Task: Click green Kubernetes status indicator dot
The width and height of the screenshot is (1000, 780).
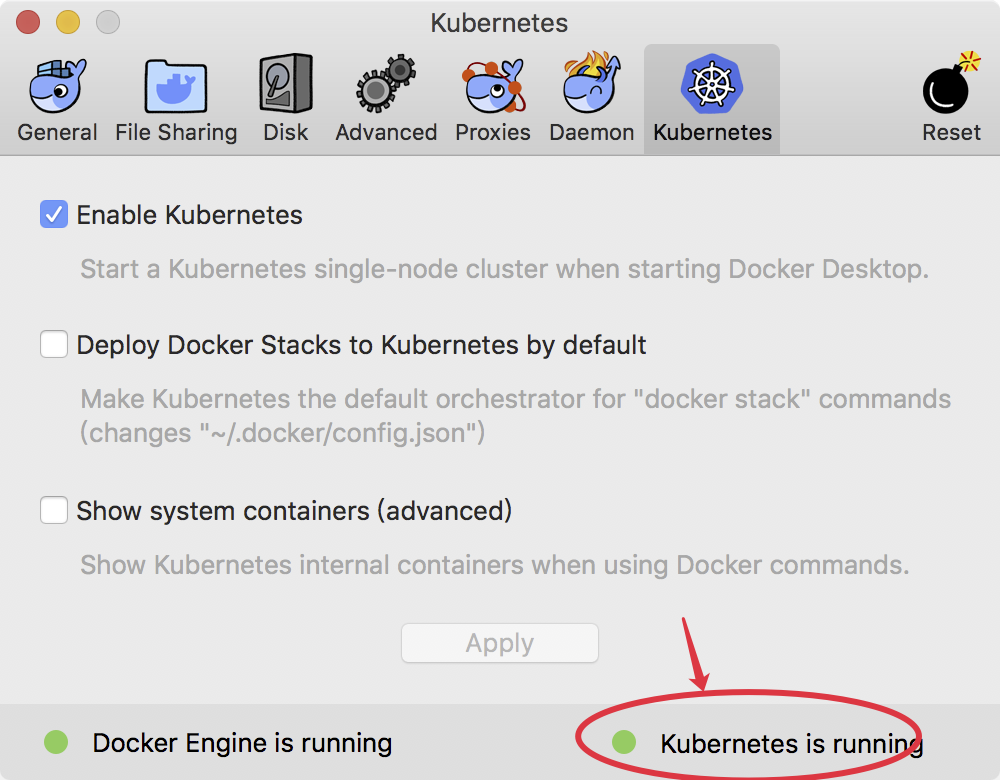Action: [624, 742]
